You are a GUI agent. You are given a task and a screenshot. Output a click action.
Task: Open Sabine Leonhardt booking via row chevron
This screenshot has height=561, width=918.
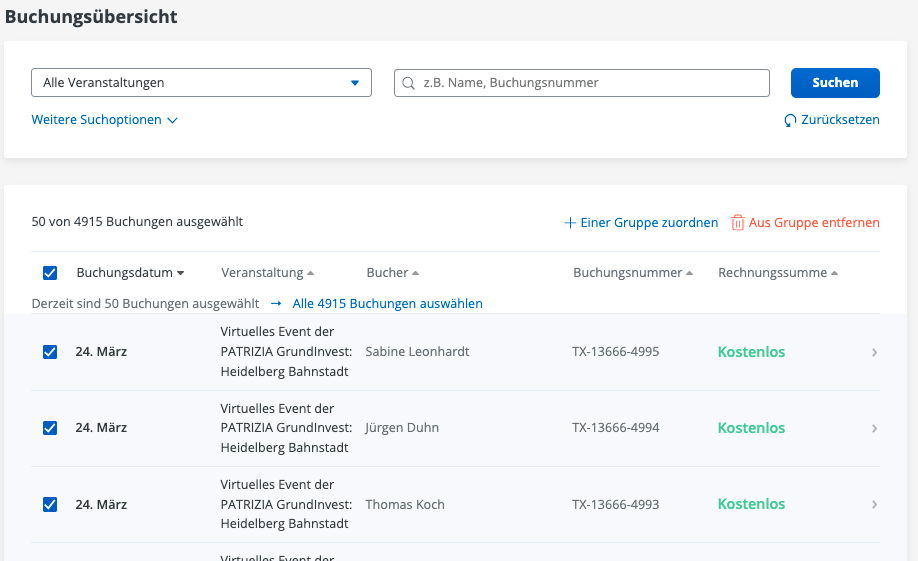[x=874, y=352]
